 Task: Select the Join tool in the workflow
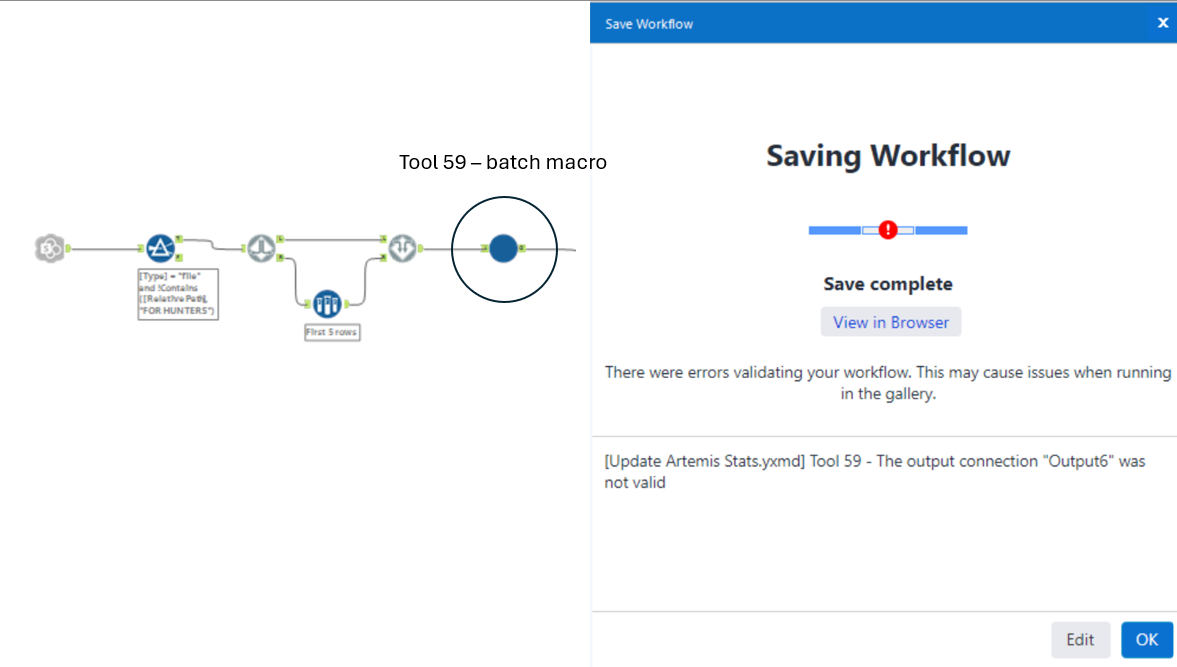(262, 248)
